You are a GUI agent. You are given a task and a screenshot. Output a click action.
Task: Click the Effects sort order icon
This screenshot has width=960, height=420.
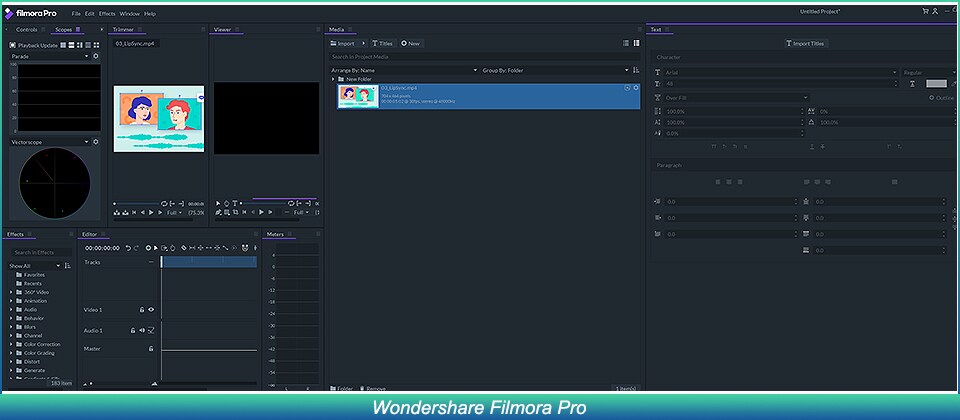pyautogui.click(x=67, y=266)
